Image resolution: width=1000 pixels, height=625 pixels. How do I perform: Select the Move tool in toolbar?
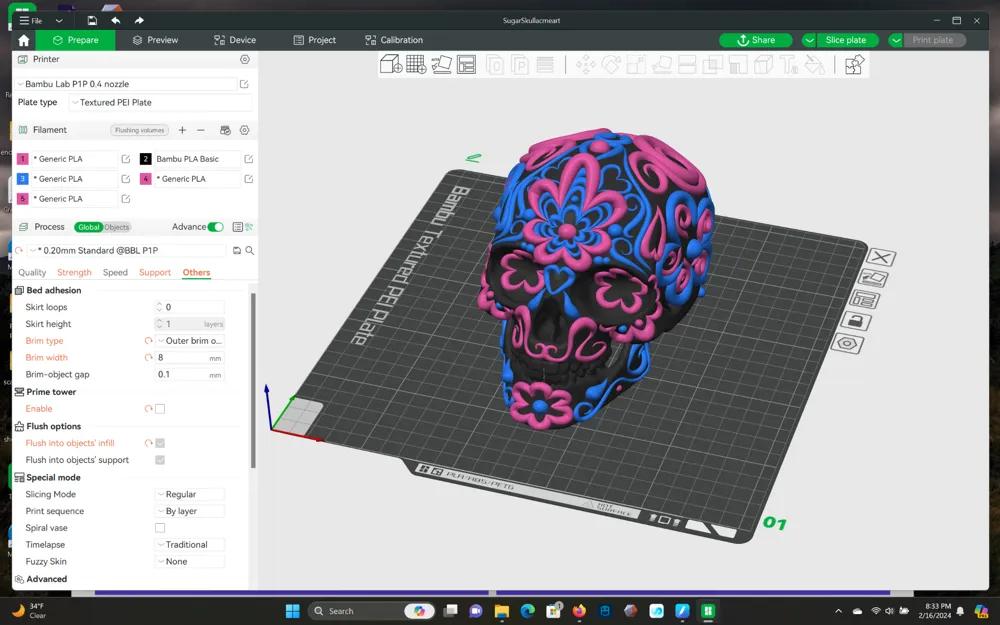point(585,64)
